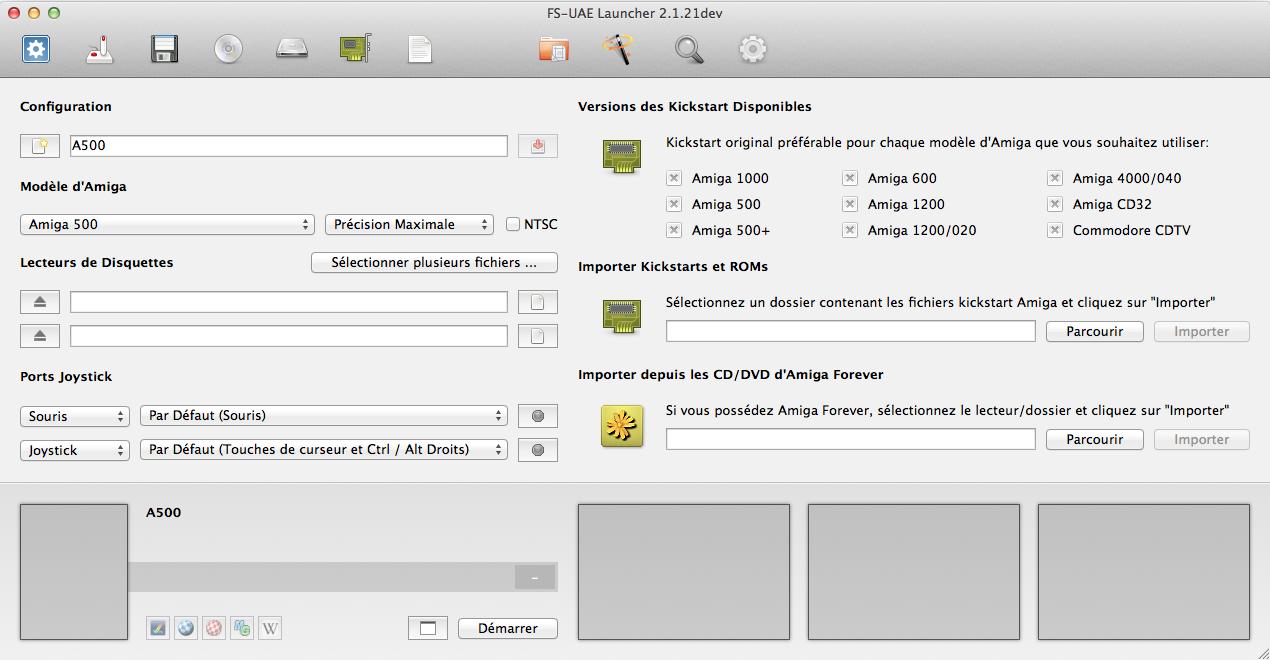This screenshot has width=1270, height=660.
Task: Switch to the joystick input settings tab
Action: point(100,48)
